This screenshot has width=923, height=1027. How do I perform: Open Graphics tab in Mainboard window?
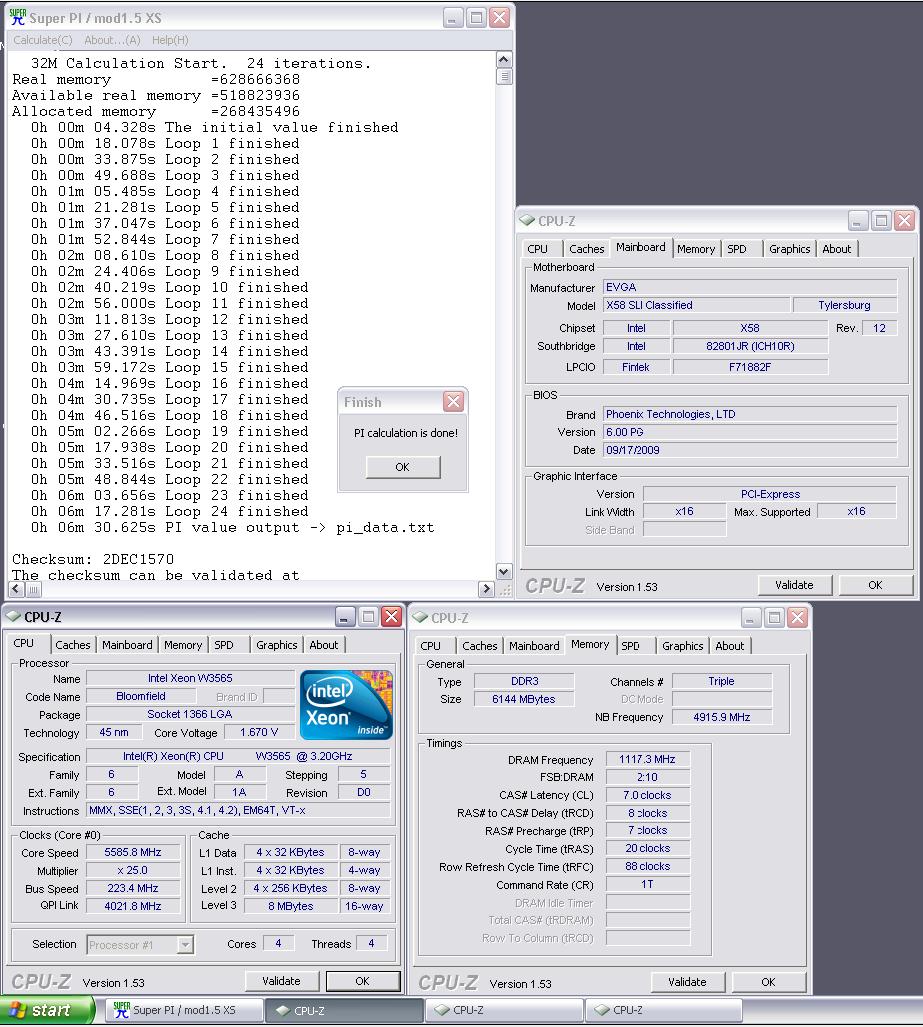click(789, 249)
